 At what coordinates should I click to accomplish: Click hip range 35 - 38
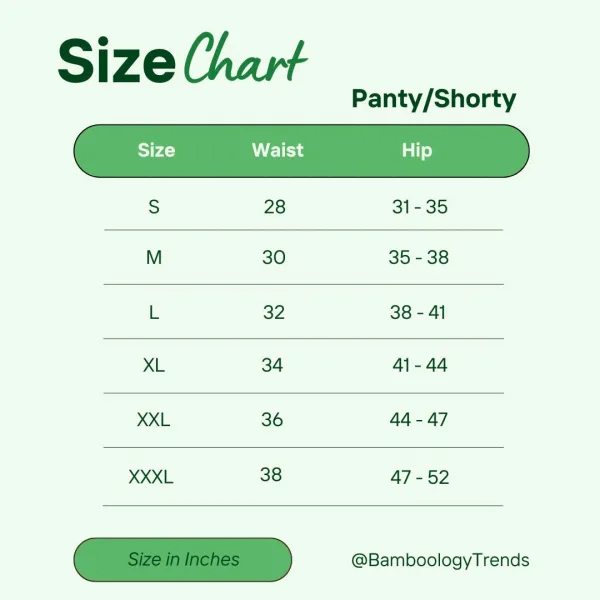click(x=419, y=257)
